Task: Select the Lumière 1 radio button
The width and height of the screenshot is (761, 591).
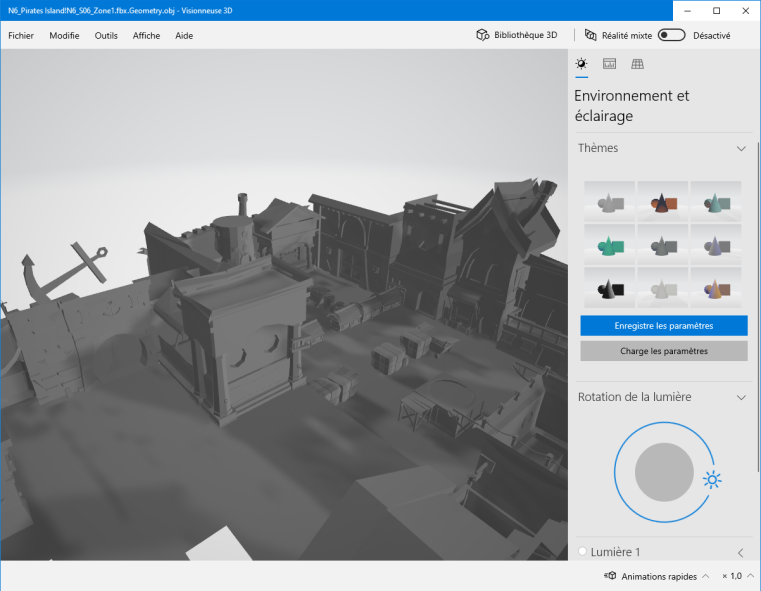Action: click(x=582, y=551)
